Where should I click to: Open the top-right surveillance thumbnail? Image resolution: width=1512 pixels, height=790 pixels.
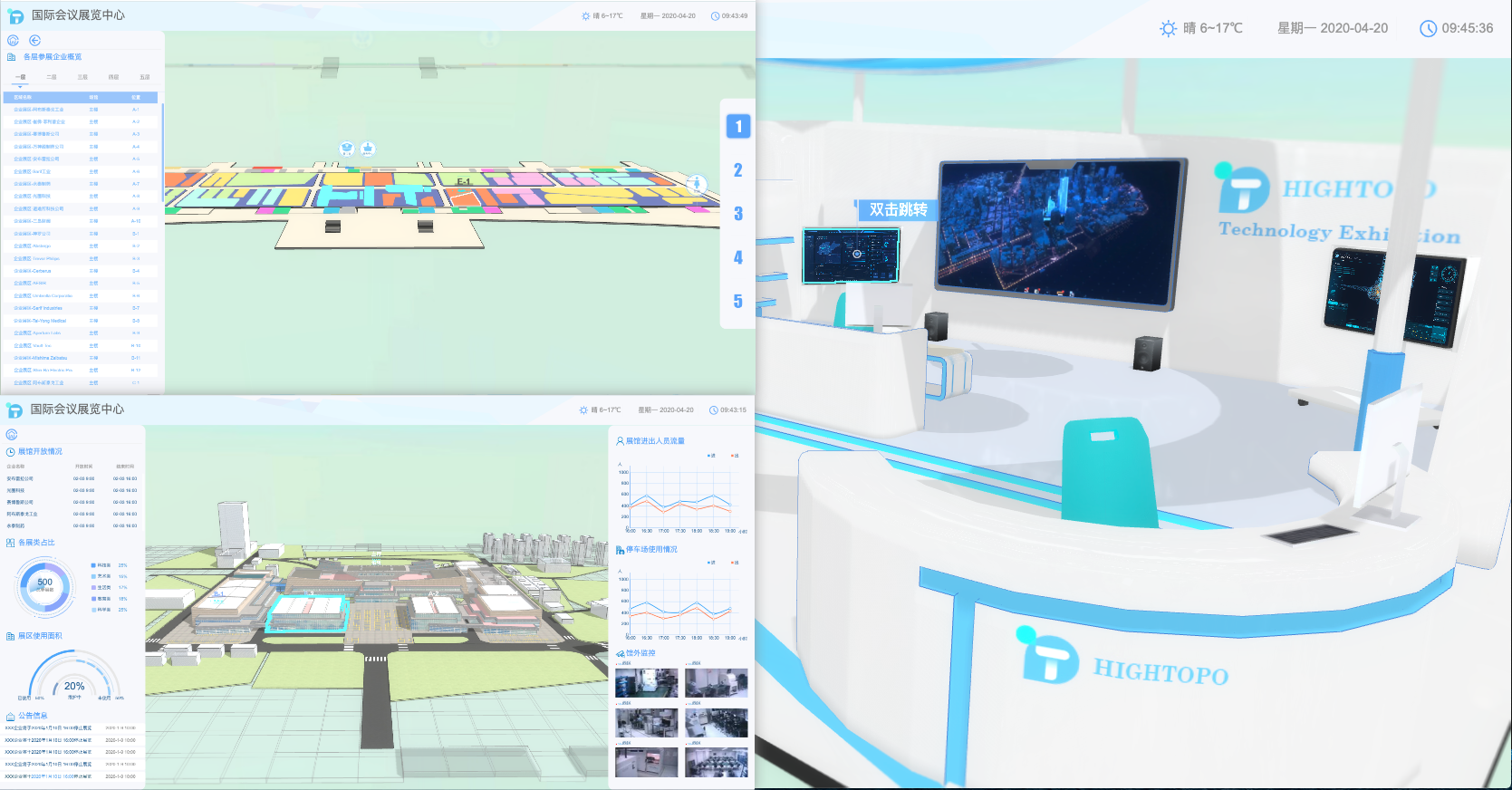(x=717, y=683)
